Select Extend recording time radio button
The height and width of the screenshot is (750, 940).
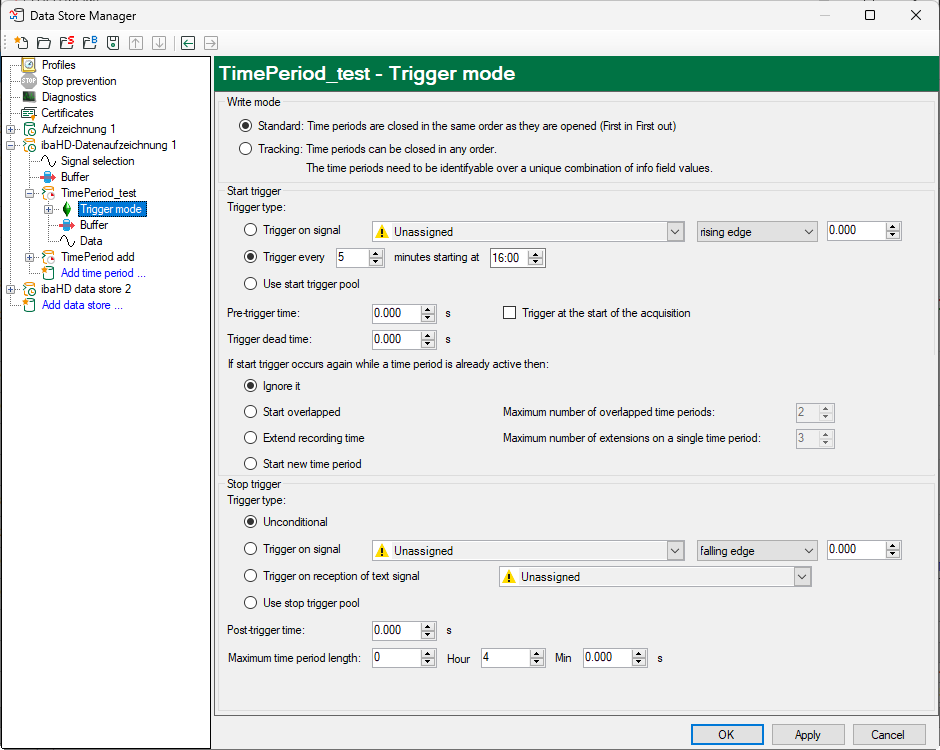coord(250,438)
